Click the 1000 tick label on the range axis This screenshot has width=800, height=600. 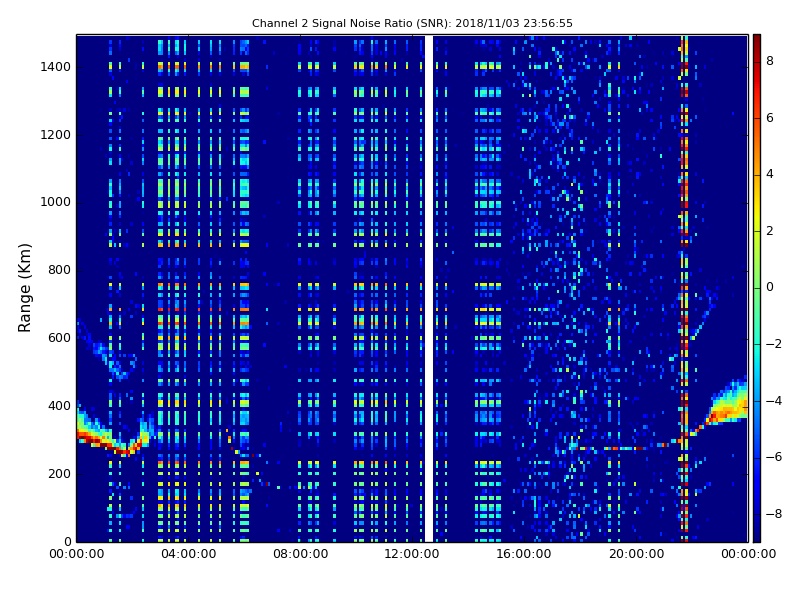pyautogui.click(x=55, y=202)
